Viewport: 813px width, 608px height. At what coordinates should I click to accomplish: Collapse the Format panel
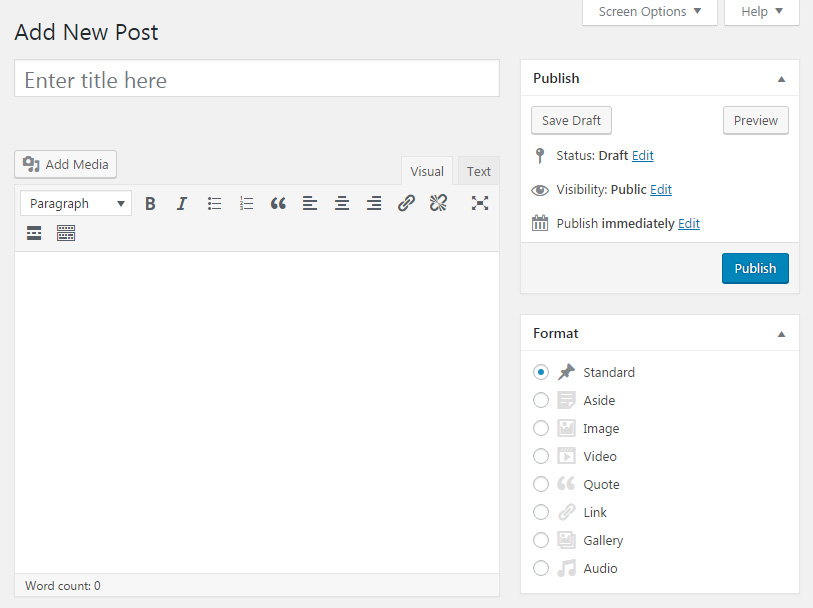(x=781, y=333)
